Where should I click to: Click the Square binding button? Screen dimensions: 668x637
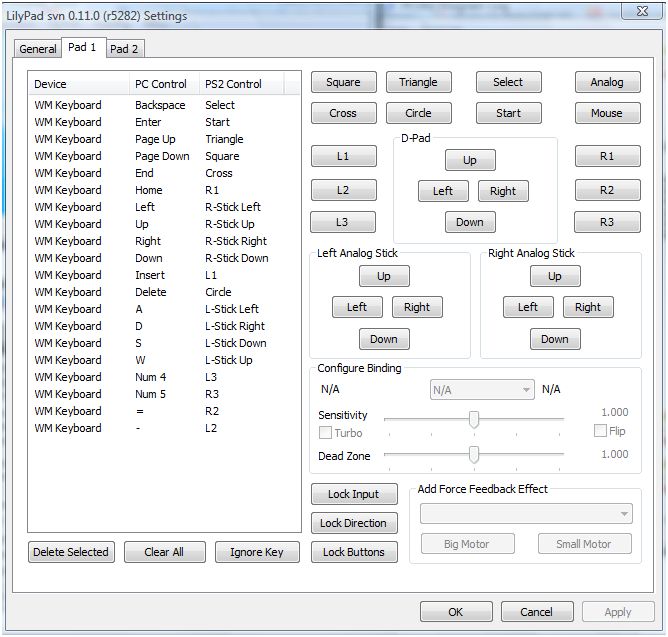(343, 82)
